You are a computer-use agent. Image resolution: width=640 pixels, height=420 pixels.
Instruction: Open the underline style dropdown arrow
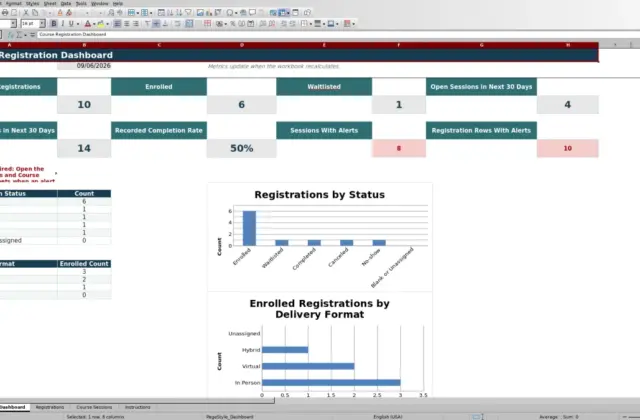pyautogui.click(x=78, y=24)
